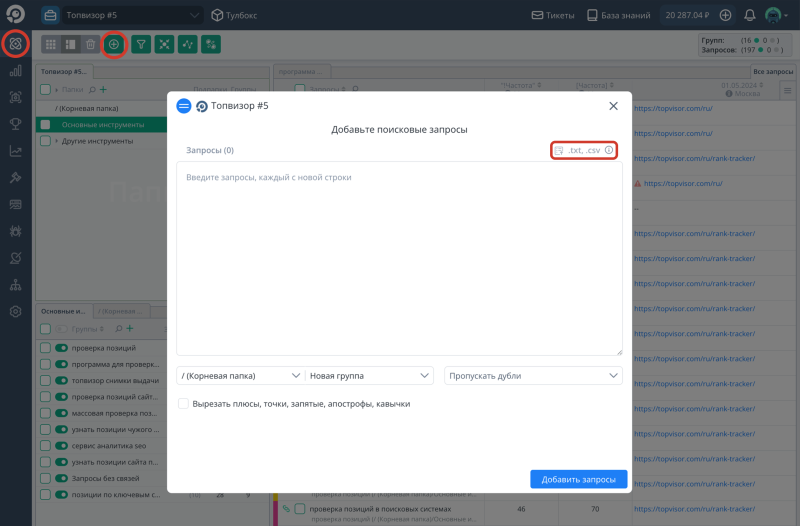Open the 'Тулбокс' menu in header

(x=237, y=15)
